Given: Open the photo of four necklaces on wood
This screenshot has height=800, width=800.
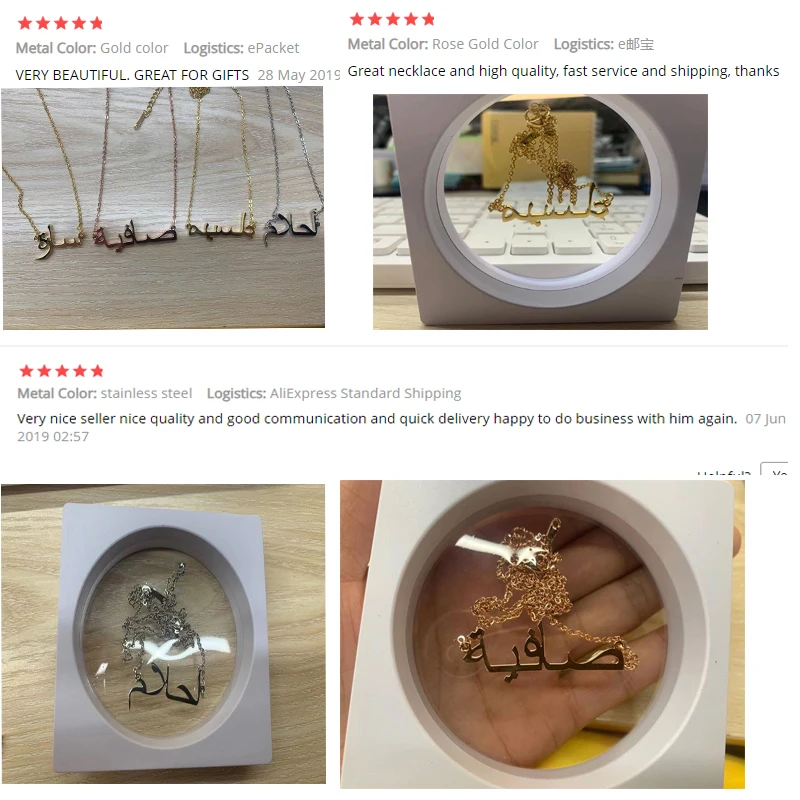Looking at the screenshot, I should pyautogui.click(x=163, y=208).
